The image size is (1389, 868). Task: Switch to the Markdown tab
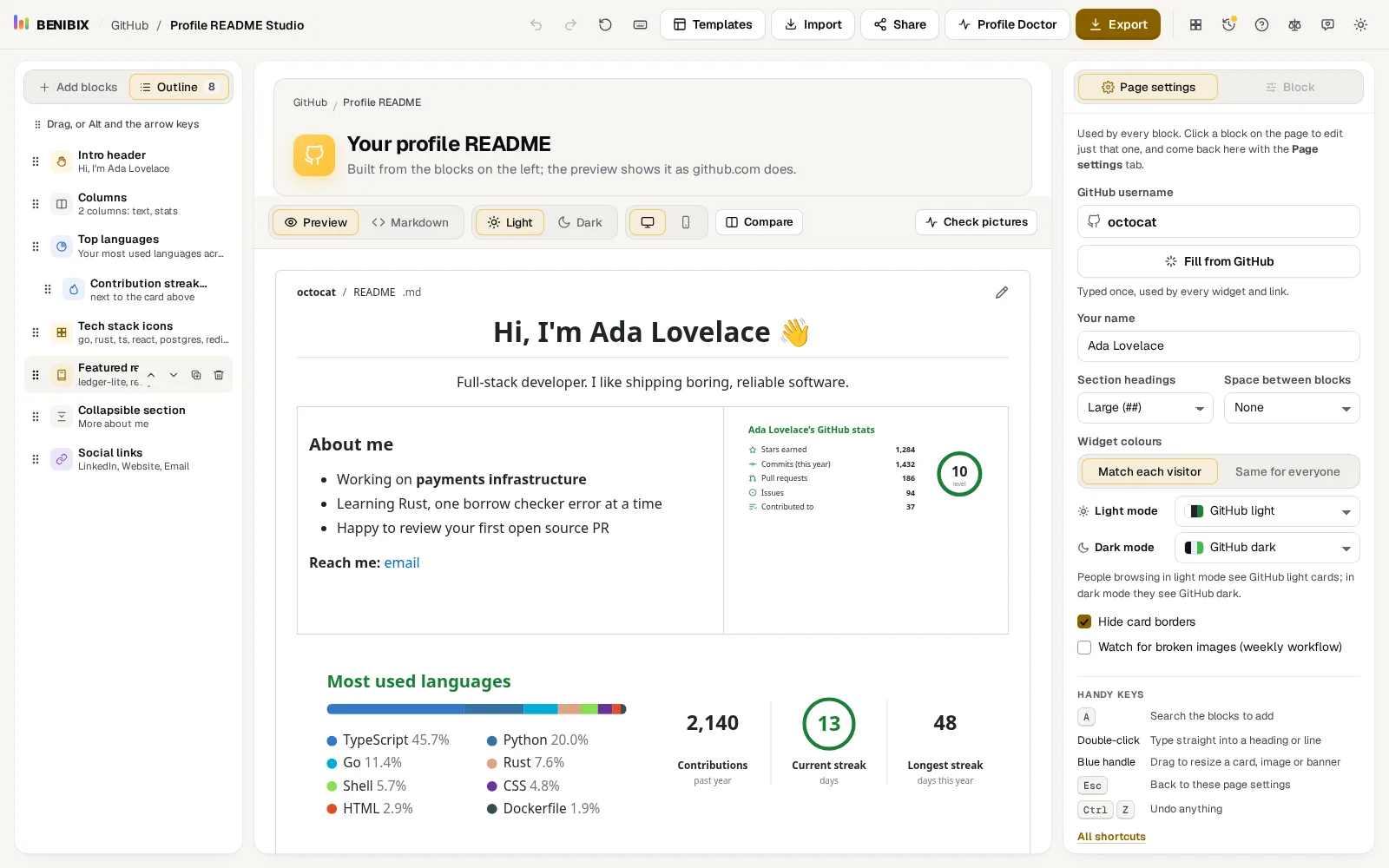[410, 222]
